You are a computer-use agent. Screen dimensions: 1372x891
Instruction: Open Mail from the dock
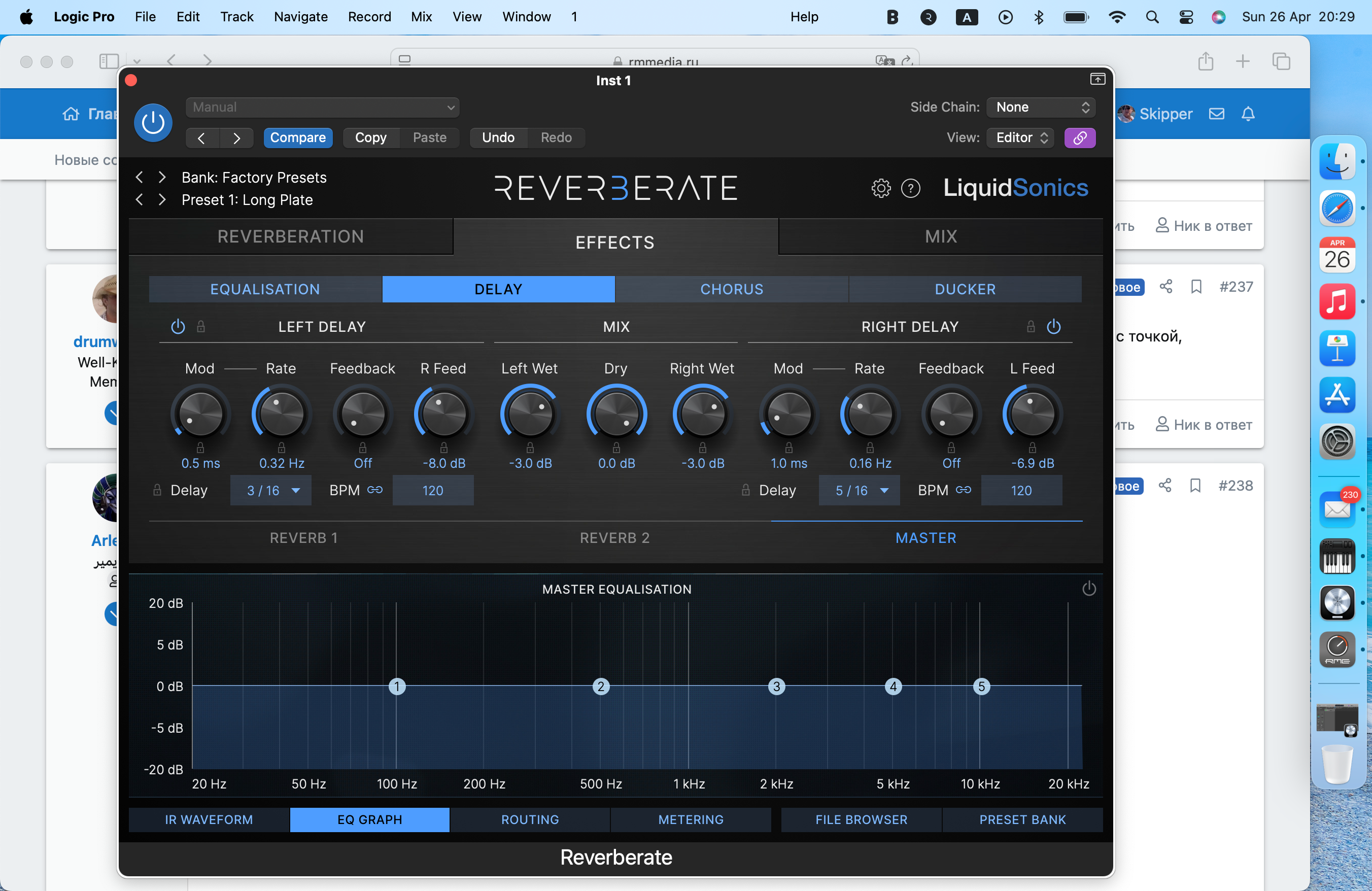(x=1336, y=509)
